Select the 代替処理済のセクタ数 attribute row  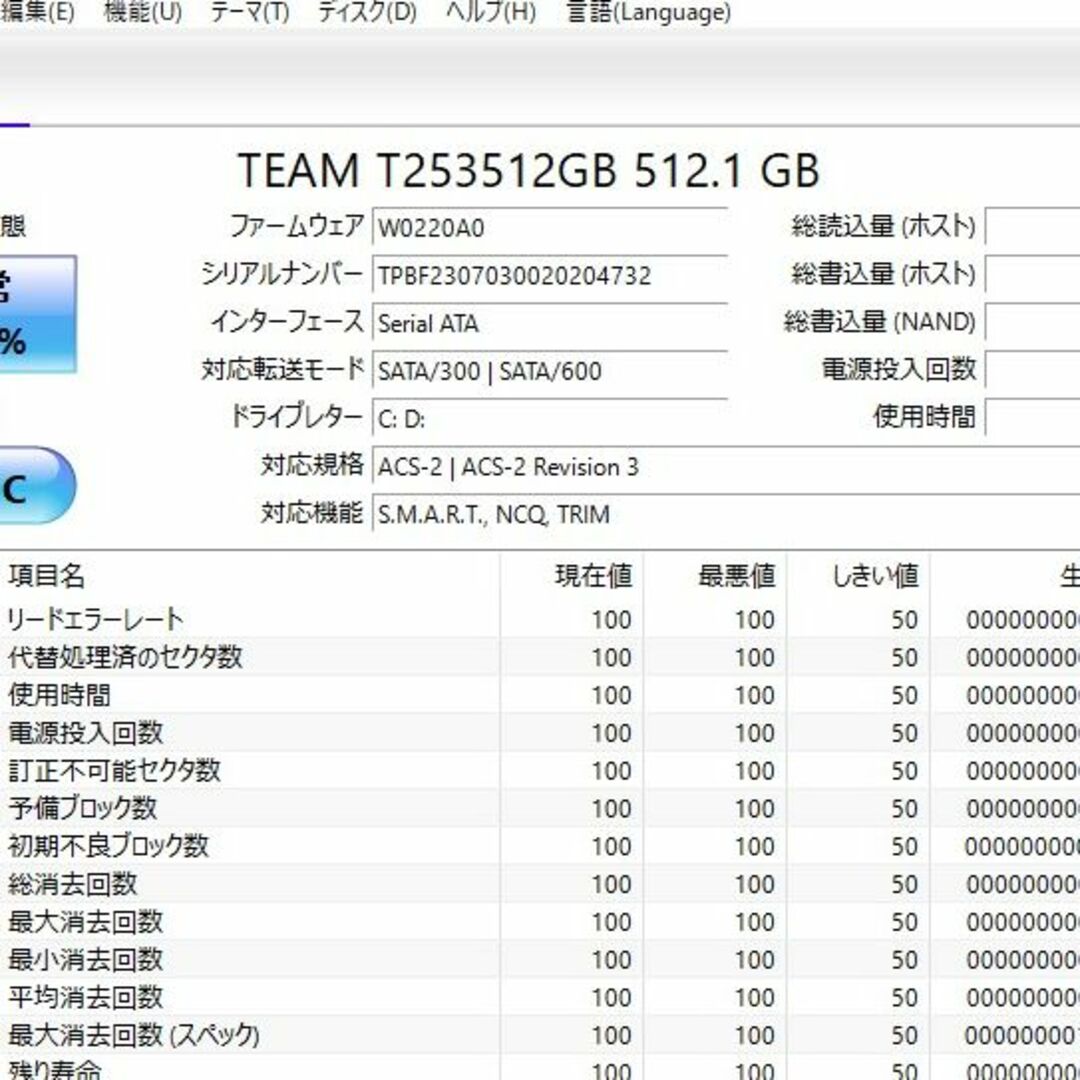tap(540, 658)
